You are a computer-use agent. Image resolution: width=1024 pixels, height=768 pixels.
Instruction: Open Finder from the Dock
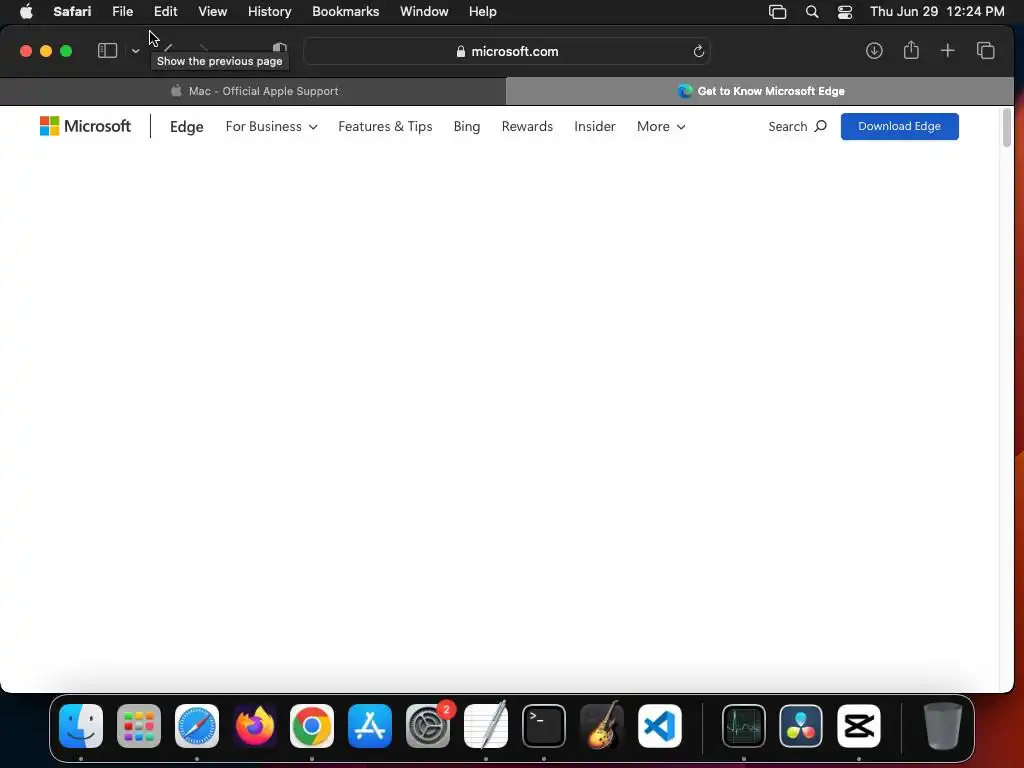point(81,726)
